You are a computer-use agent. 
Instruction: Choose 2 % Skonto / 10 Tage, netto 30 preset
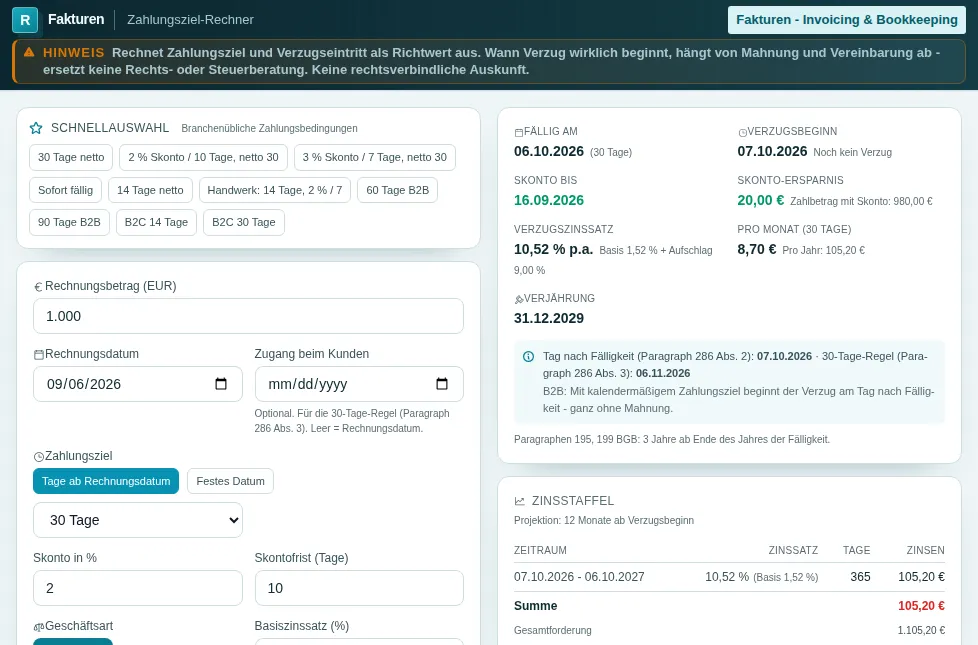[203, 157]
